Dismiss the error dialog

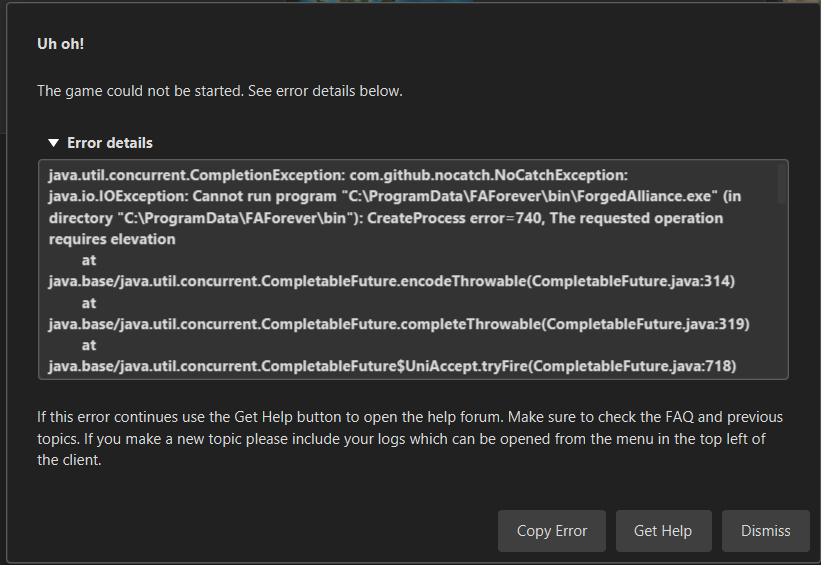(x=765, y=531)
